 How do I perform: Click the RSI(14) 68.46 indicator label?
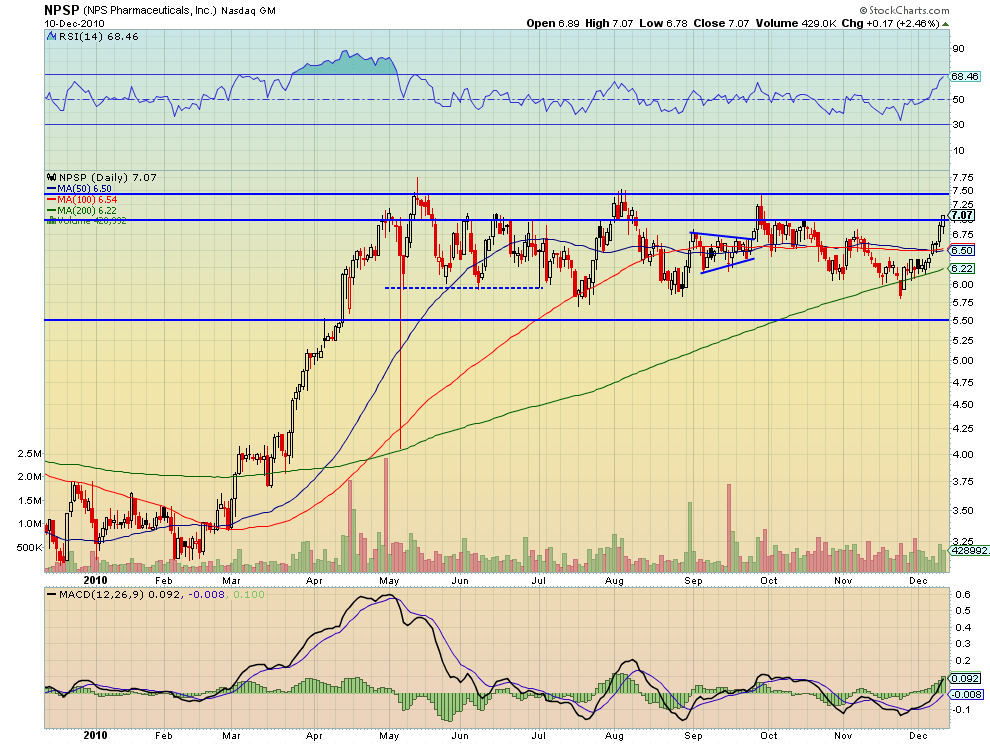pyautogui.click(x=98, y=37)
